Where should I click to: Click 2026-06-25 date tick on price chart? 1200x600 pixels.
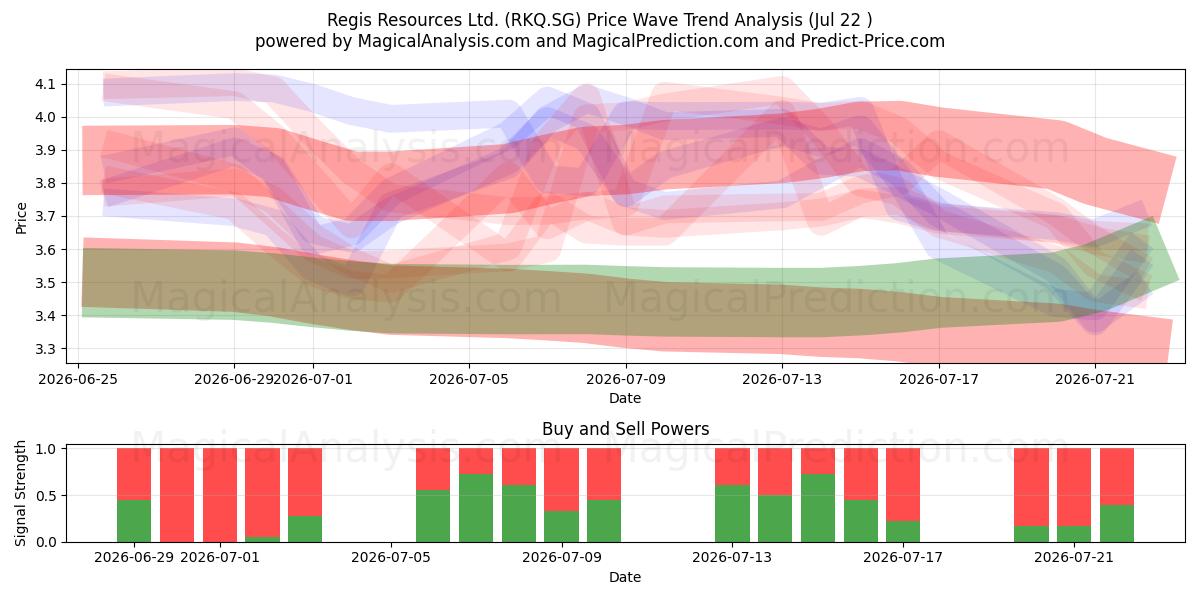(x=78, y=379)
